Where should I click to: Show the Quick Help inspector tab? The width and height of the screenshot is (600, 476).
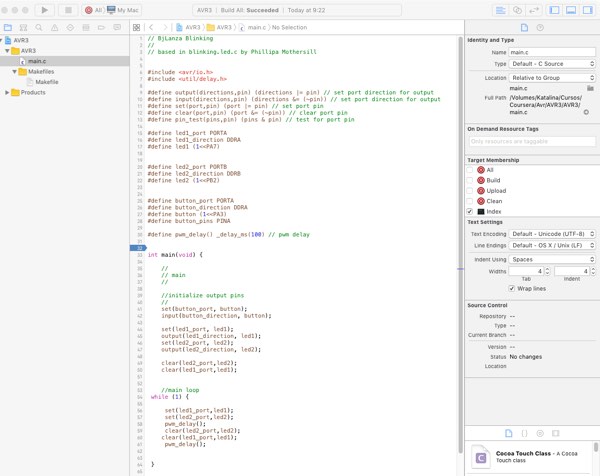540,28
